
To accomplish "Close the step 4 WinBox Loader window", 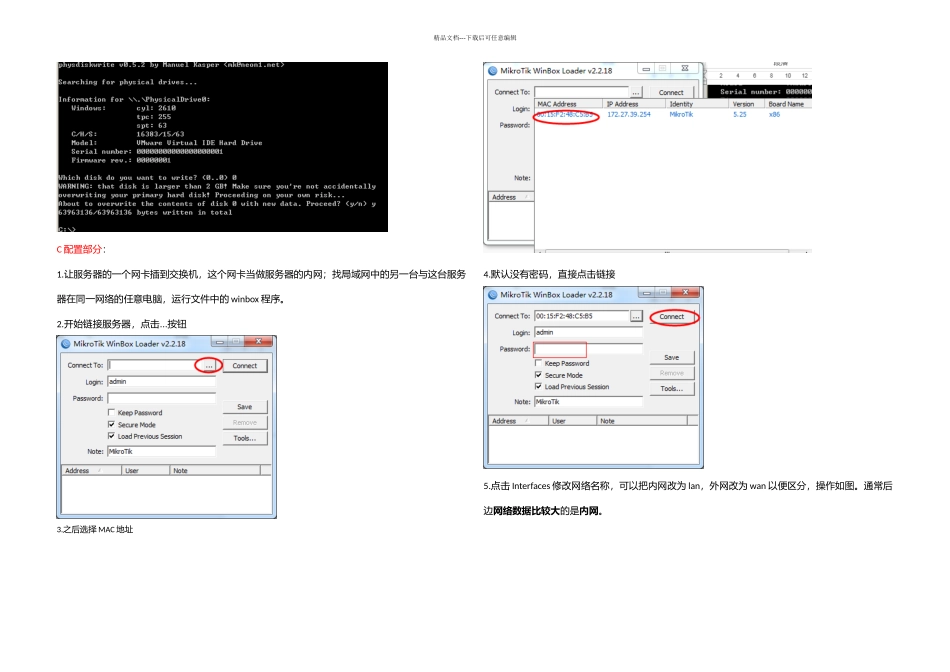I will click(686, 293).
